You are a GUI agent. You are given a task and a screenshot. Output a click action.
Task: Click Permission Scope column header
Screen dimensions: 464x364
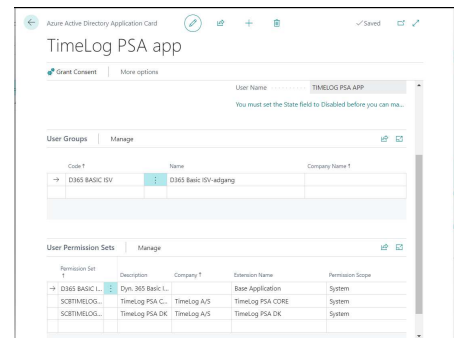[x=350, y=275]
